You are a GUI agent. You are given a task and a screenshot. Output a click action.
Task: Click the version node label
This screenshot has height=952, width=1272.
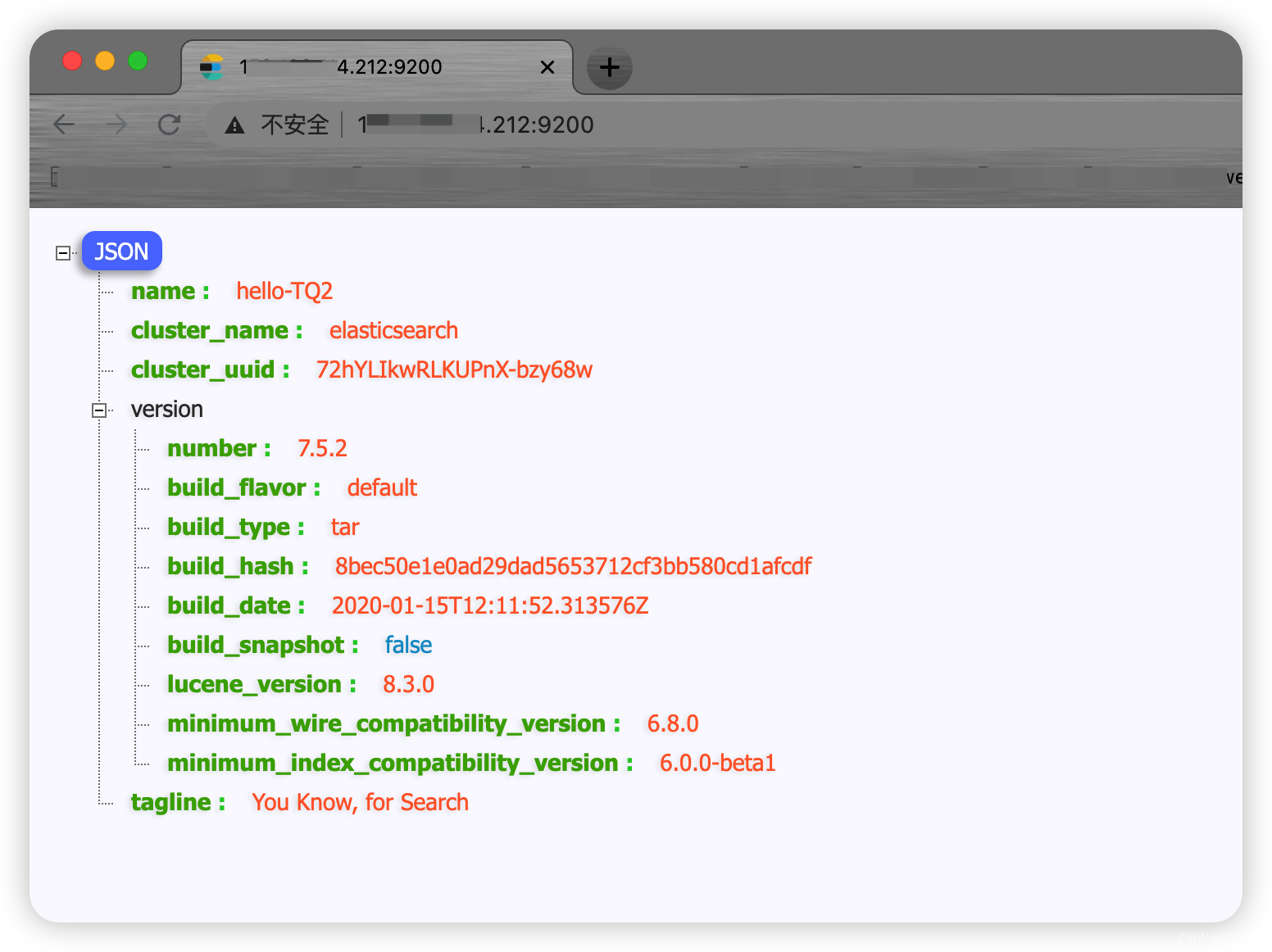coord(167,409)
